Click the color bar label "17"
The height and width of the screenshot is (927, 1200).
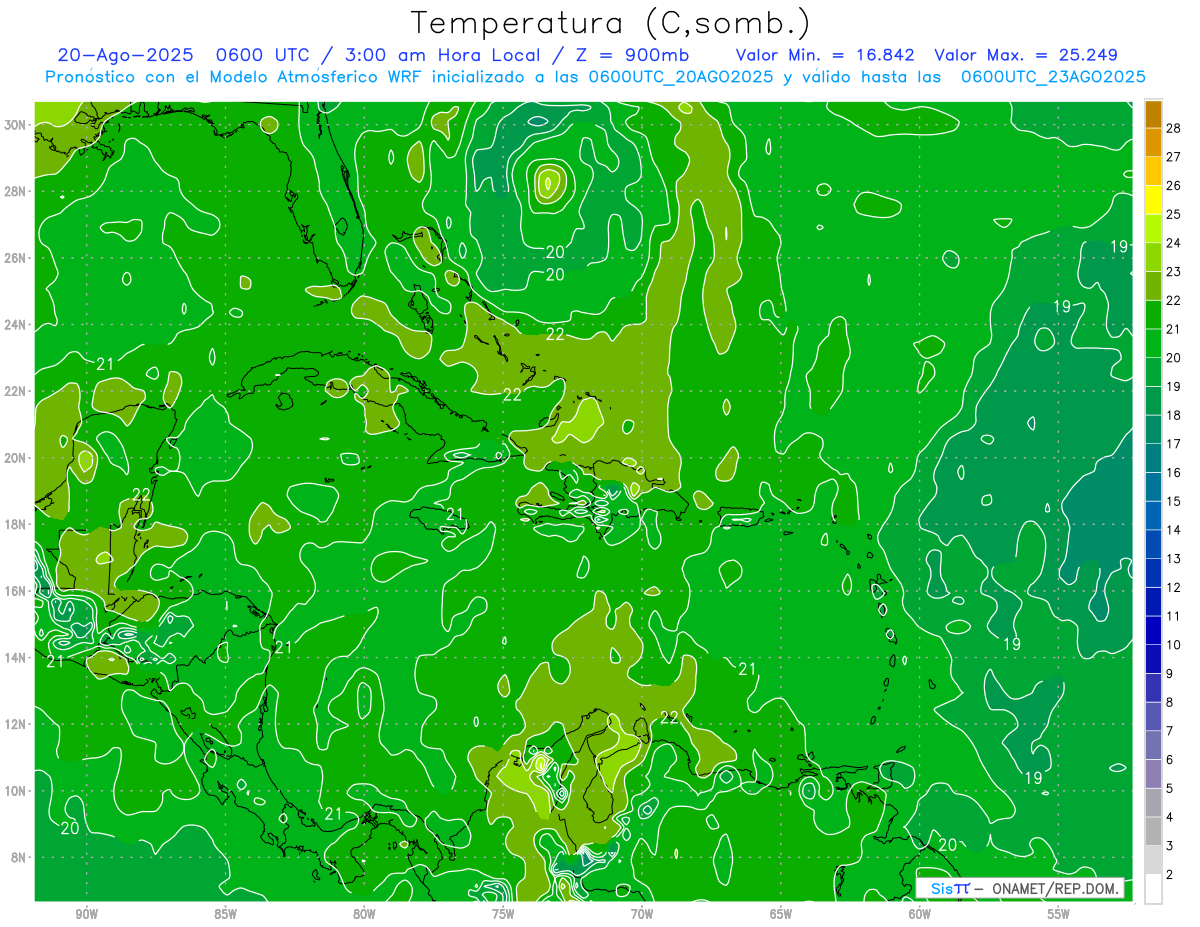1174,444
